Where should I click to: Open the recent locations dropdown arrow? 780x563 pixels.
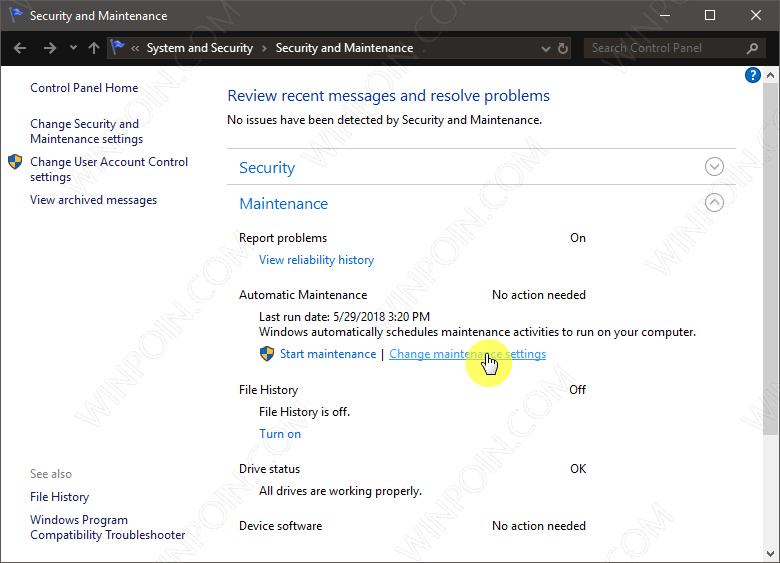[74, 48]
